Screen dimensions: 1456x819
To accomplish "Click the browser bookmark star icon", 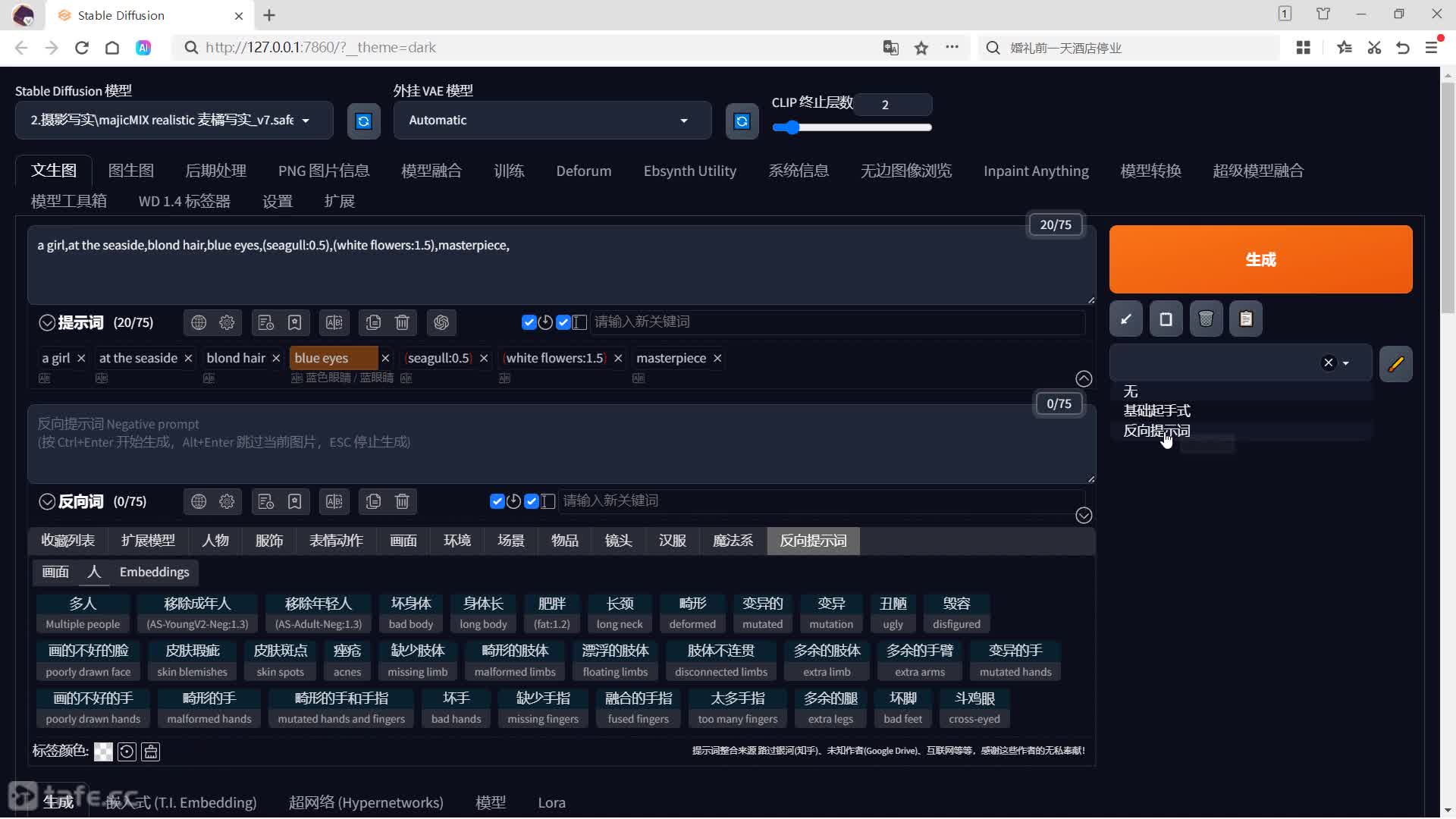I will coord(921,48).
